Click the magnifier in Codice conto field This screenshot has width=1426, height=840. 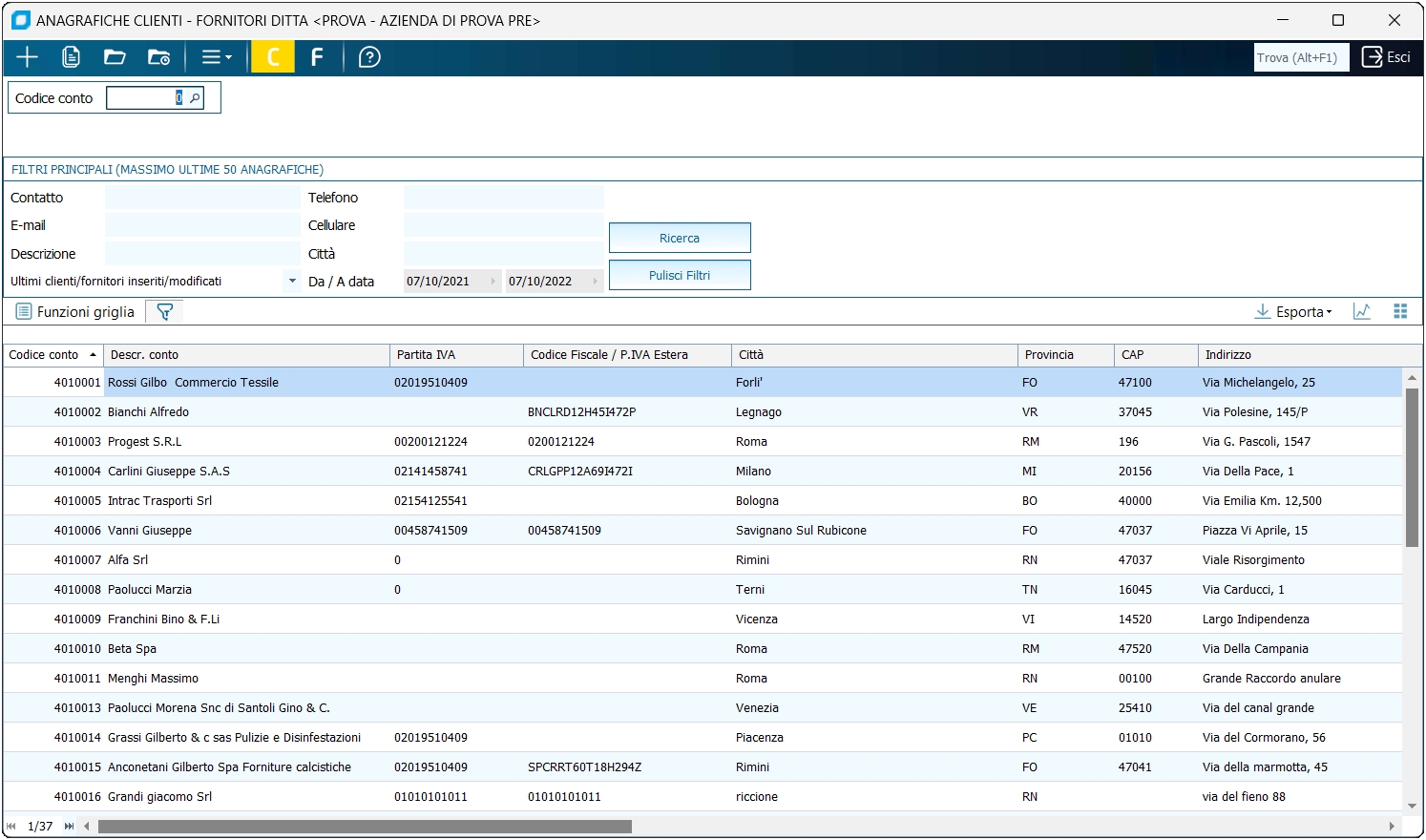tap(195, 98)
